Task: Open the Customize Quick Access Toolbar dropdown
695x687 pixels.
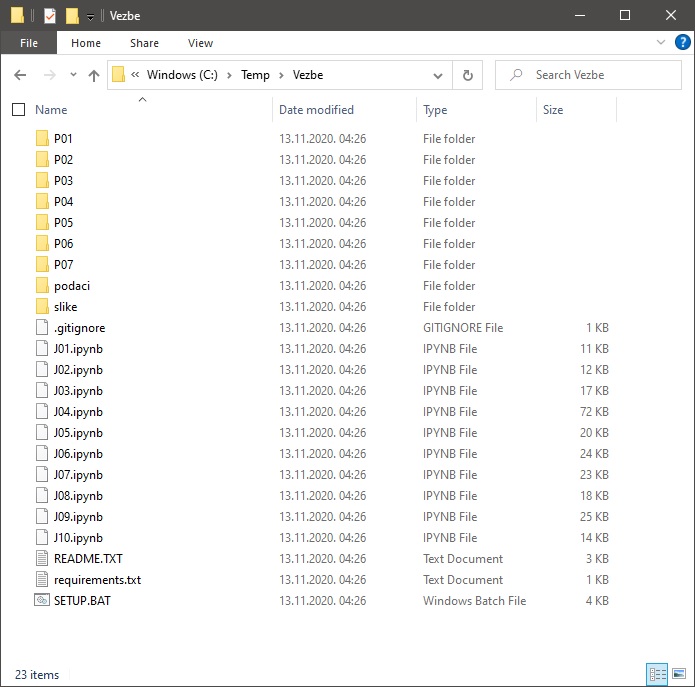Action: (90, 17)
